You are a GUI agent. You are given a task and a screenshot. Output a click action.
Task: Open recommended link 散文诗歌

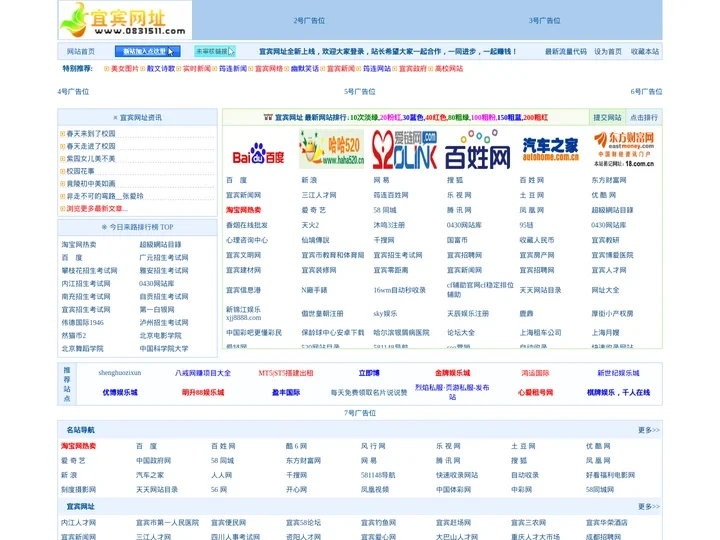click(161, 68)
